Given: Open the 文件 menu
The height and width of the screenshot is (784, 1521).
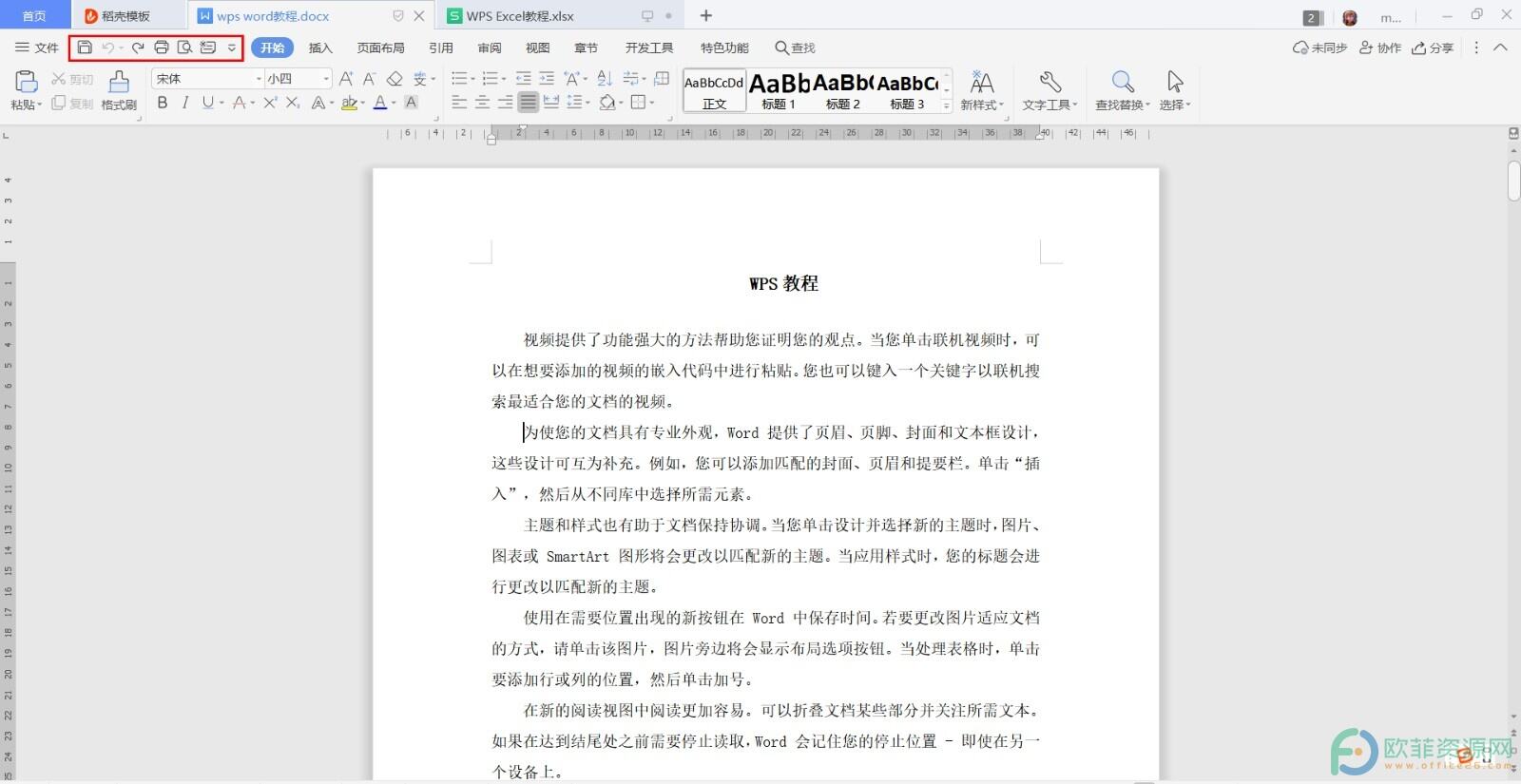Looking at the screenshot, I should point(37,48).
